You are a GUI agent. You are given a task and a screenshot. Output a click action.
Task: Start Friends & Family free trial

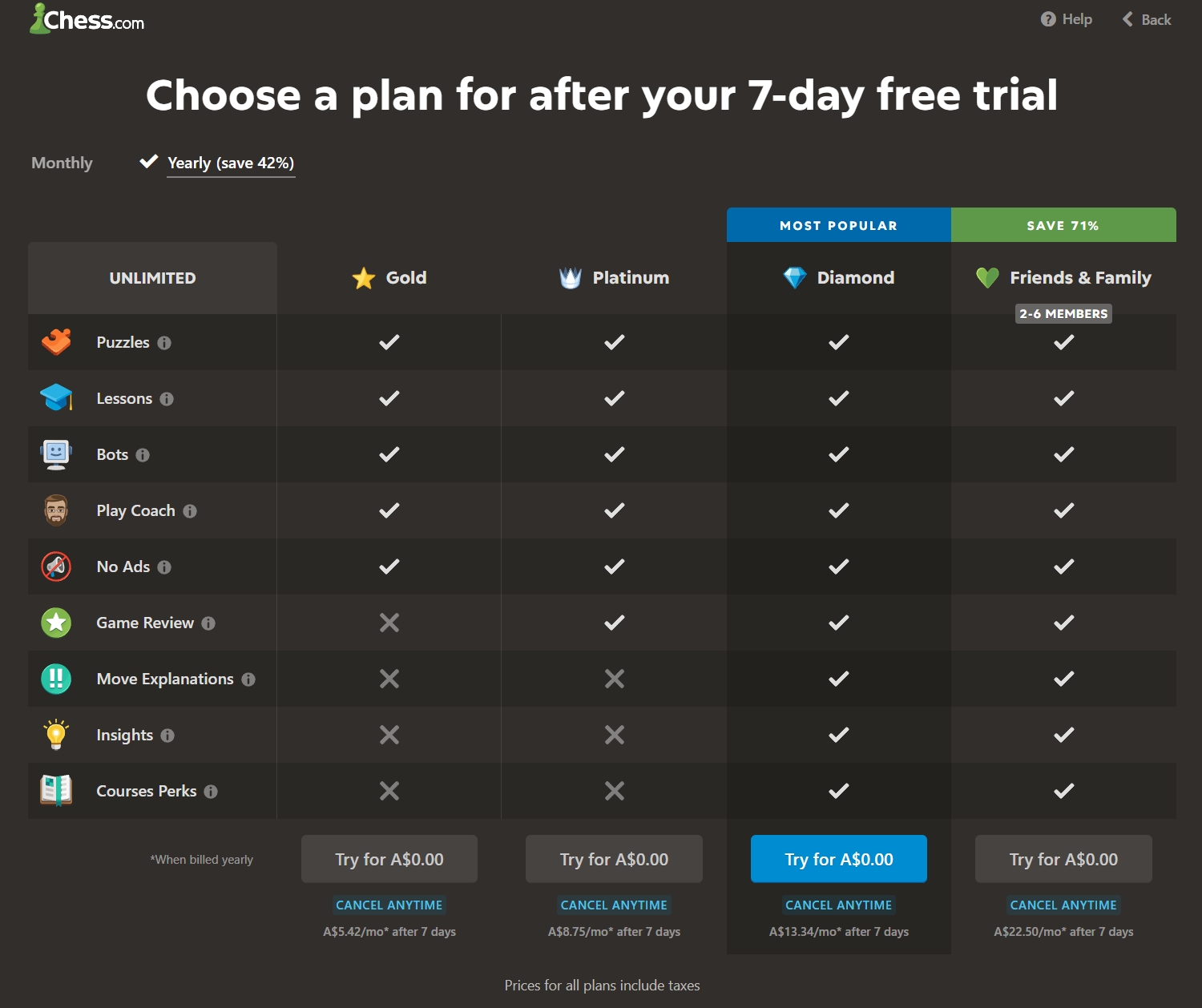(x=1063, y=859)
